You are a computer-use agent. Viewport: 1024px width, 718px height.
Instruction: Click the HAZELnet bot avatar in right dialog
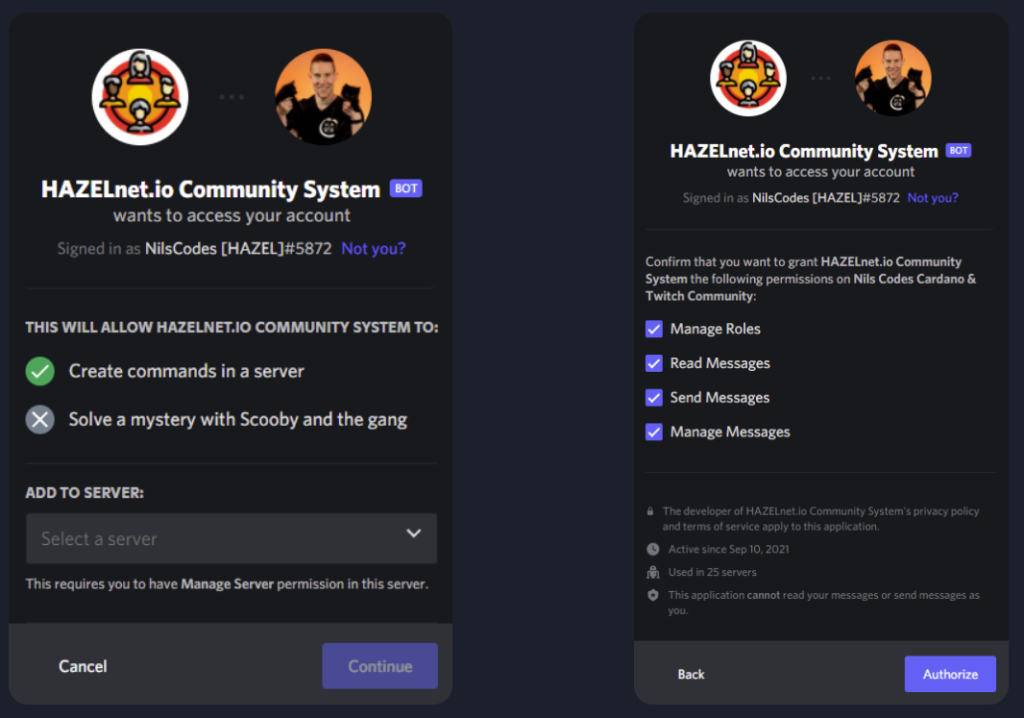(748, 78)
